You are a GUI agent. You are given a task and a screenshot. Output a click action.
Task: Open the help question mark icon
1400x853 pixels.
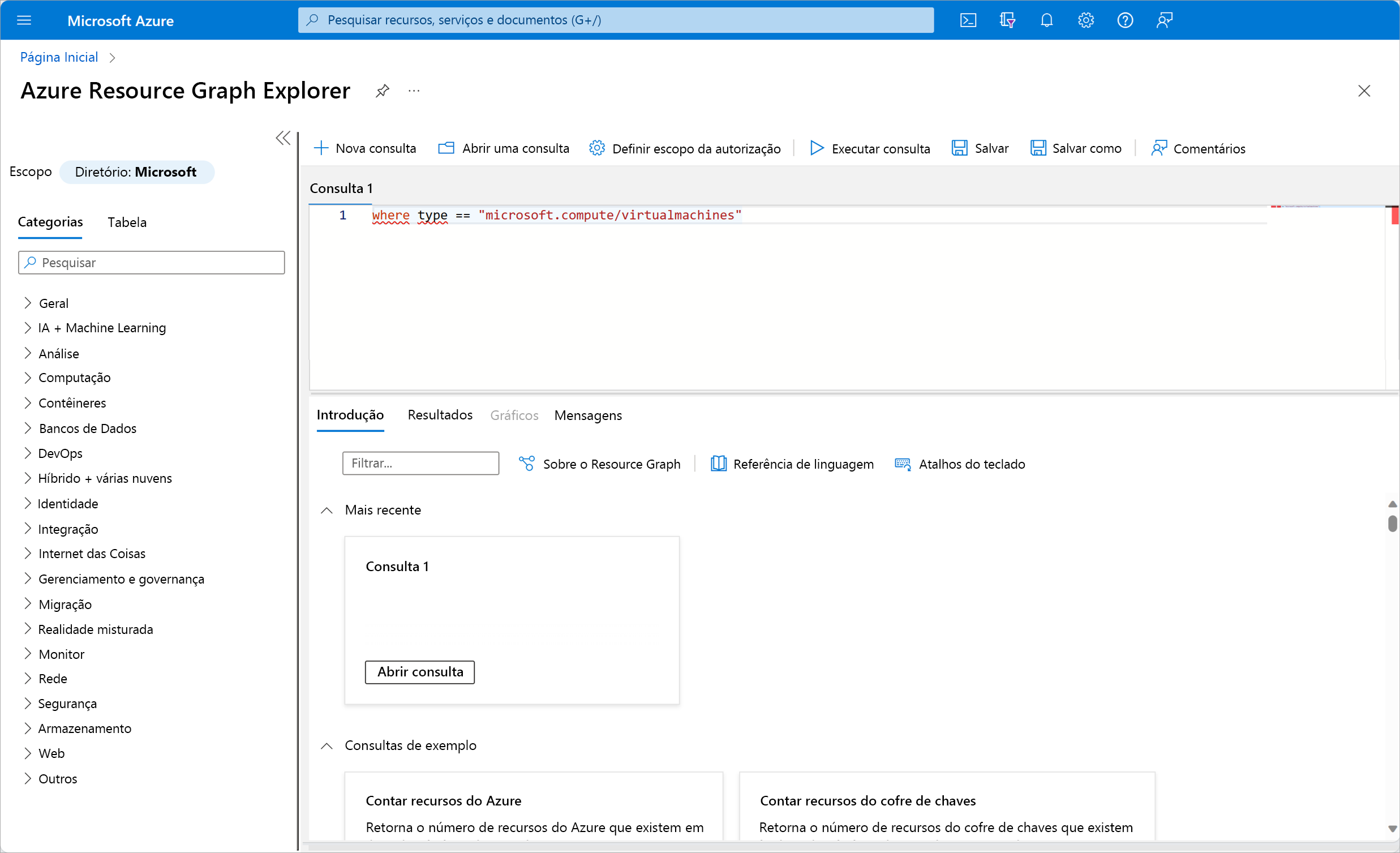(1124, 20)
